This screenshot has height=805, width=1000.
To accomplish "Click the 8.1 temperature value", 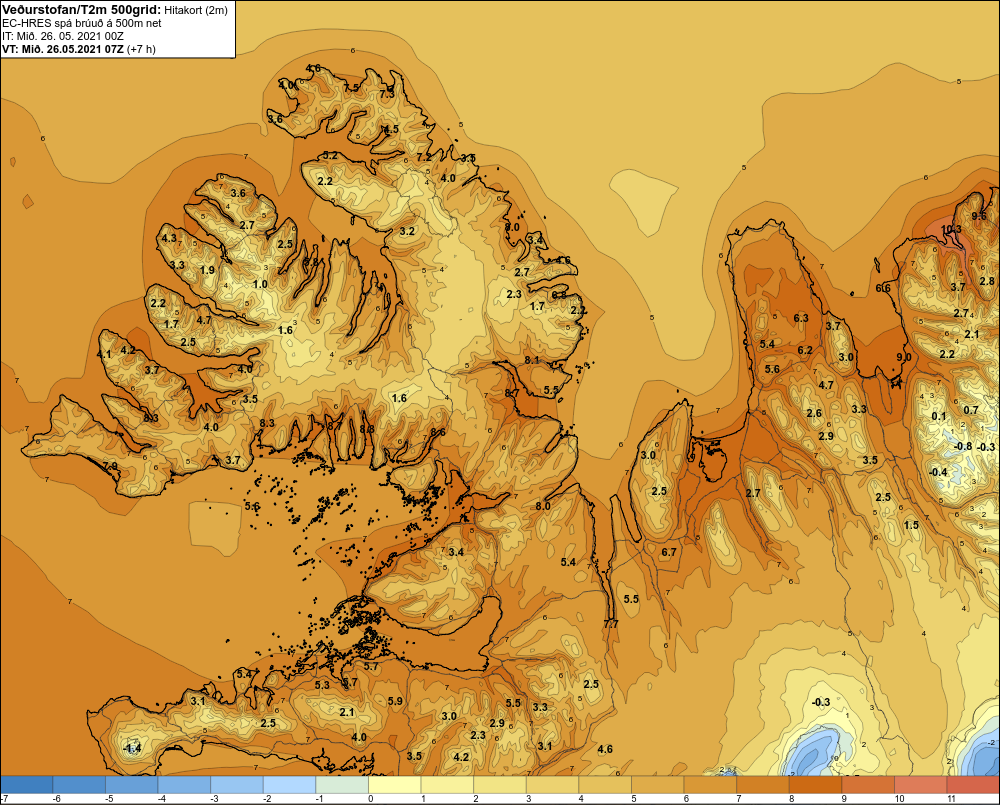I will pos(532,360).
